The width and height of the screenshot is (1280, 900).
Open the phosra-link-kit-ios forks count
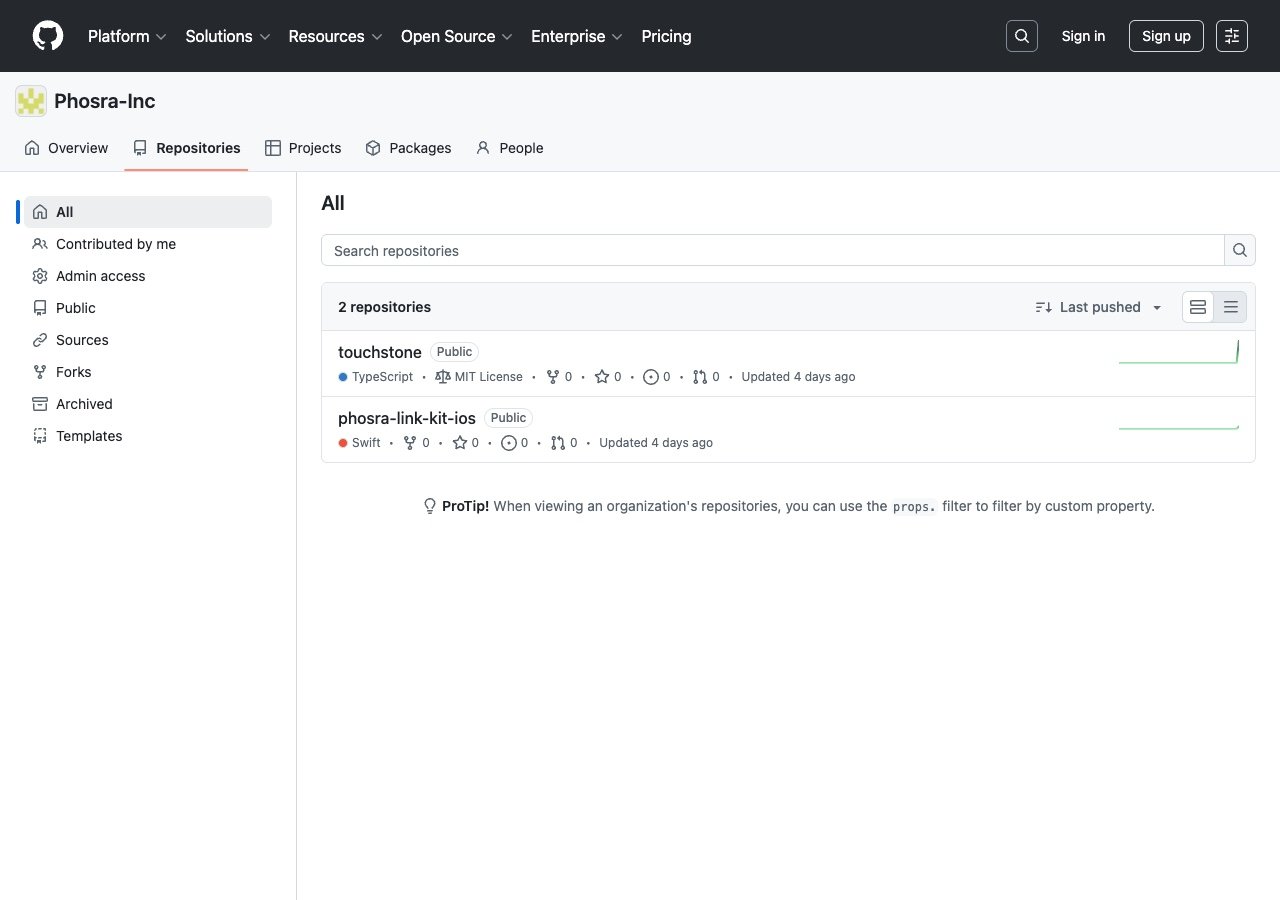pos(416,443)
